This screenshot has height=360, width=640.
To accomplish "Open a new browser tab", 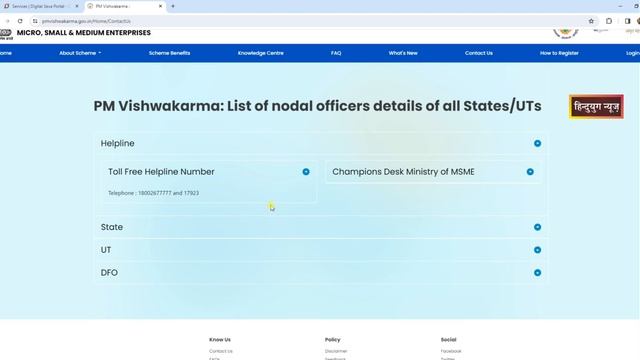I will (173, 6).
